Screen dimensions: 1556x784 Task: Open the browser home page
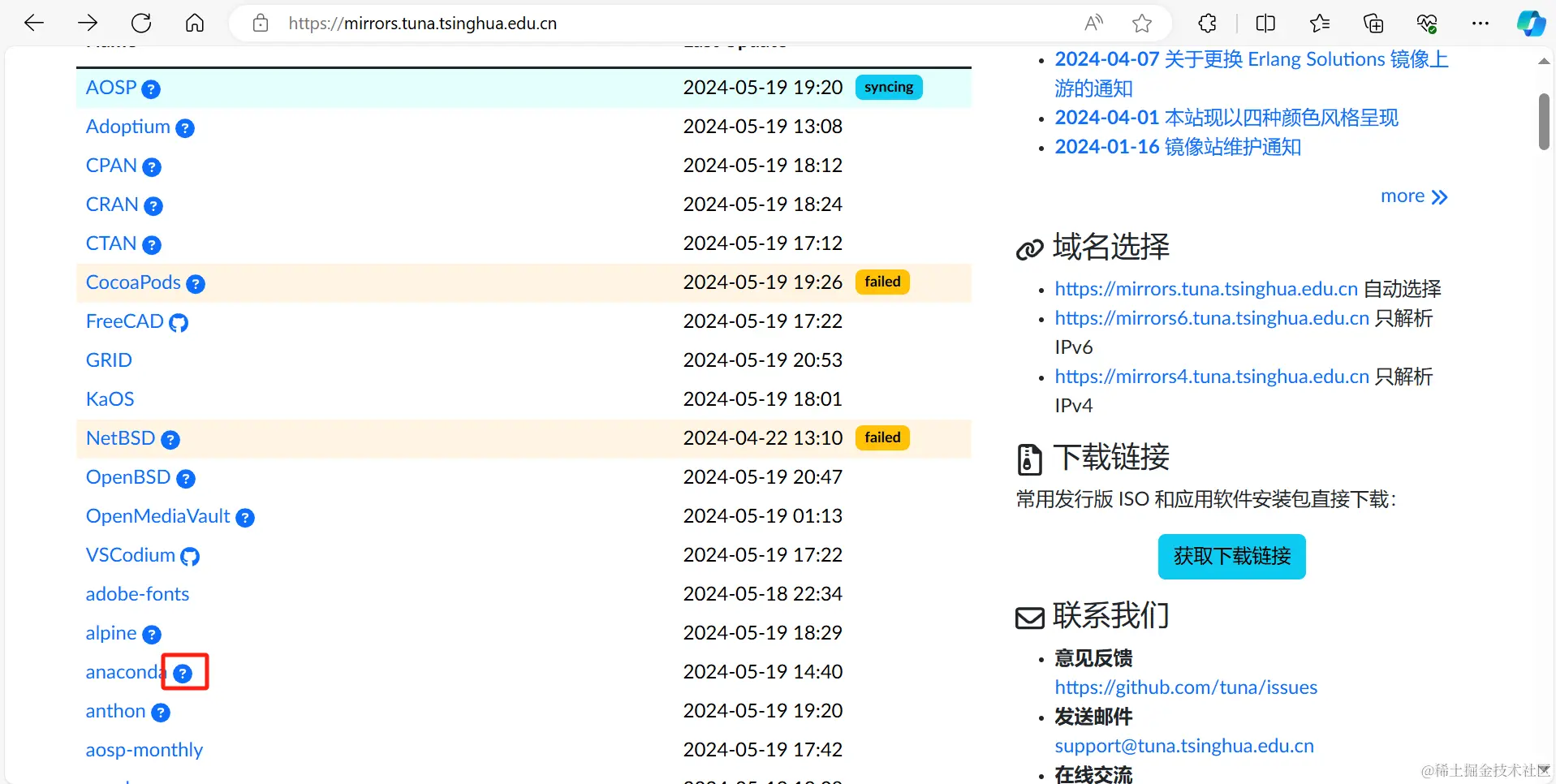tap(195, 23)
